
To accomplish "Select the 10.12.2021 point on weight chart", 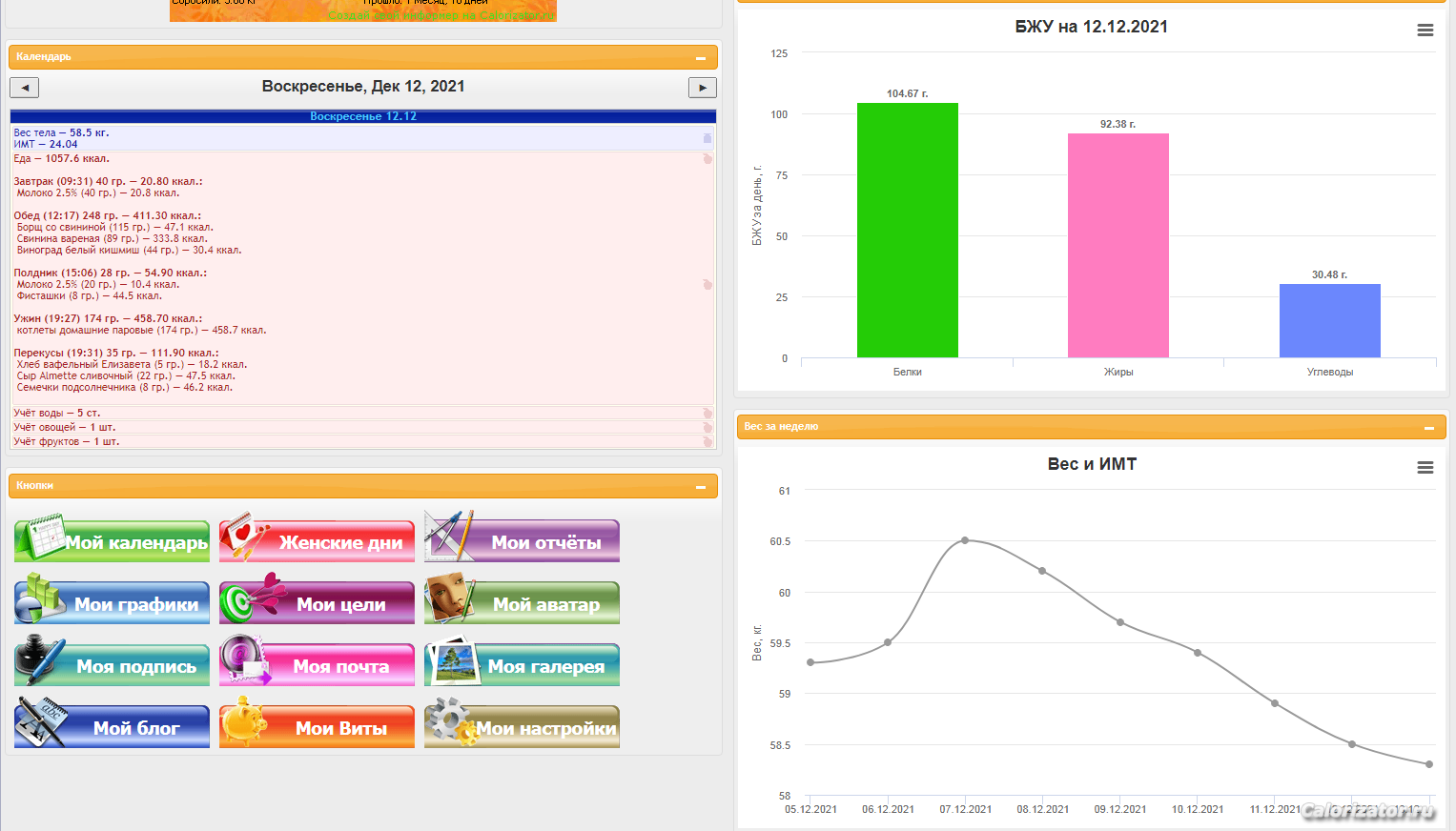I will point(1198,653).
